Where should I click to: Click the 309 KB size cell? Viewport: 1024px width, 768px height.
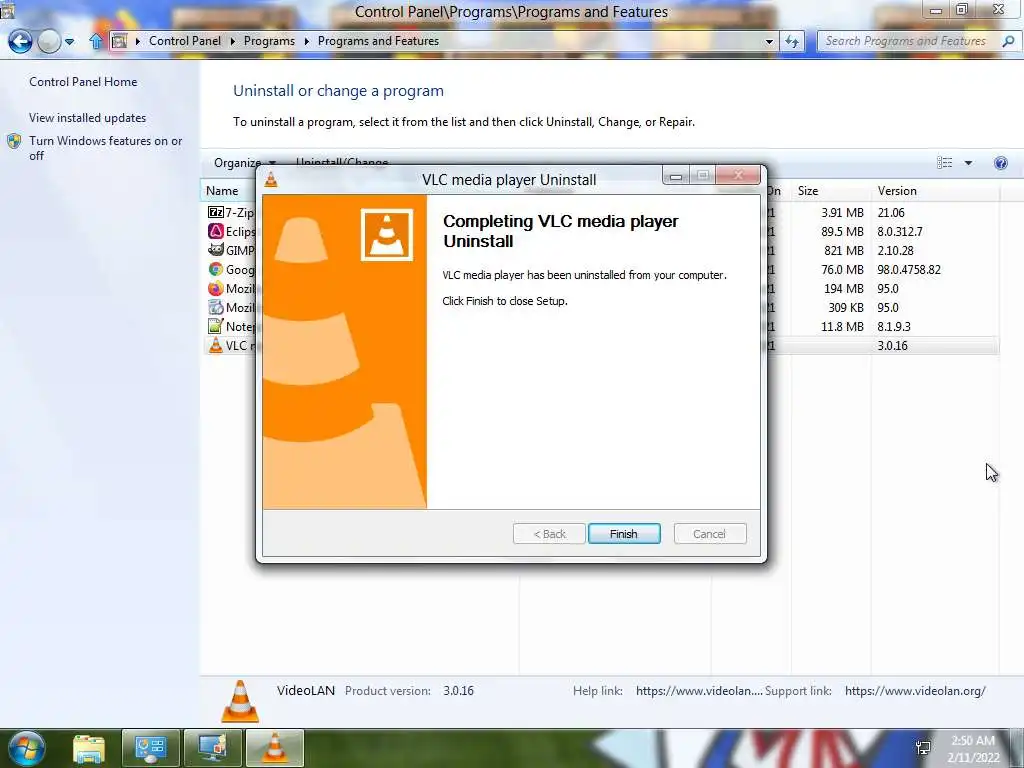pos(846,307)
